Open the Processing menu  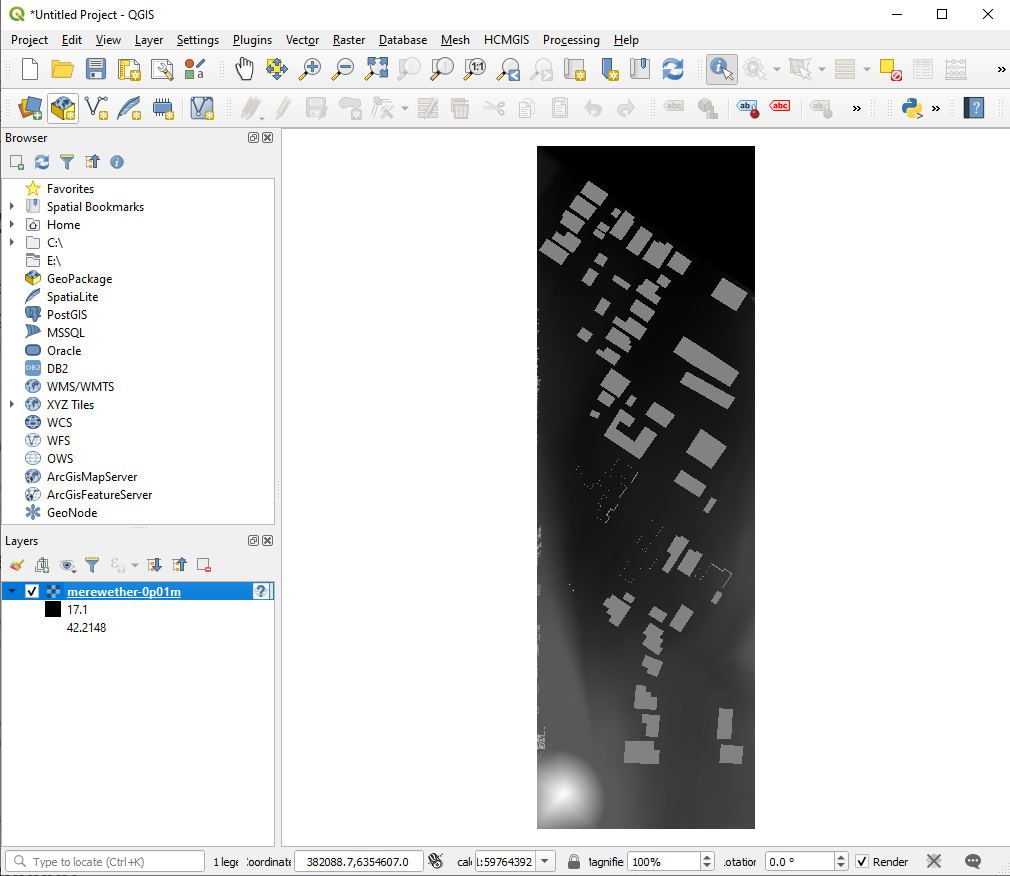[571, 40]
